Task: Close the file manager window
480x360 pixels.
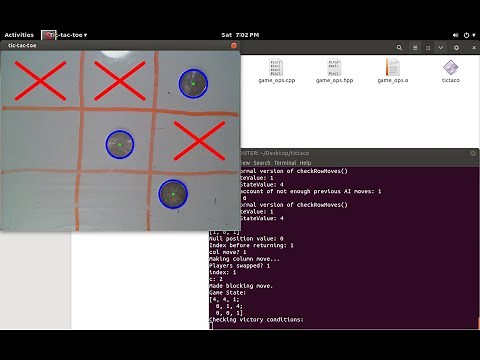Action: click(x=474, y=48)
